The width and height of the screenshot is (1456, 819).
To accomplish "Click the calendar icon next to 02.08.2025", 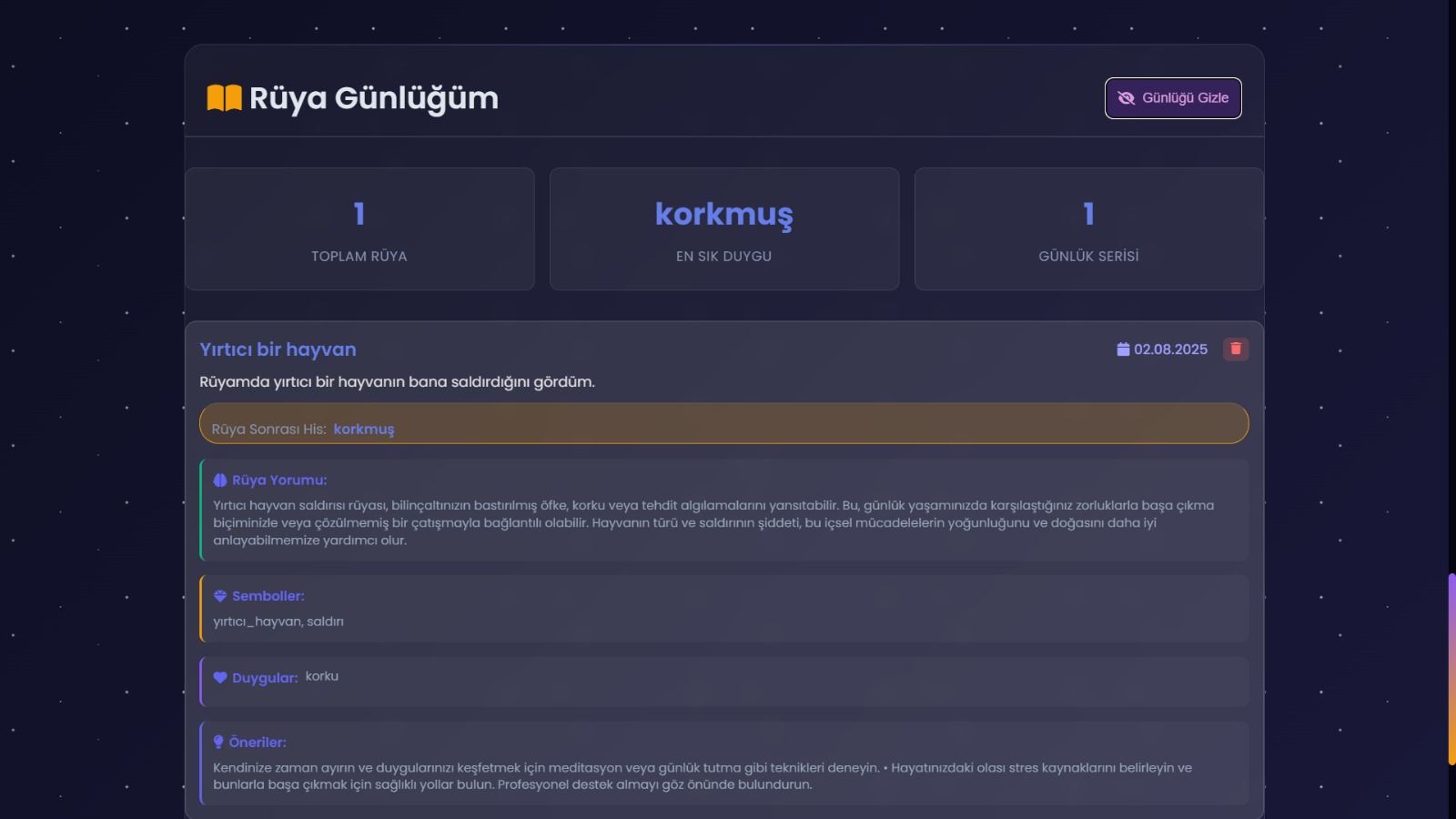I will point(1123,349).
